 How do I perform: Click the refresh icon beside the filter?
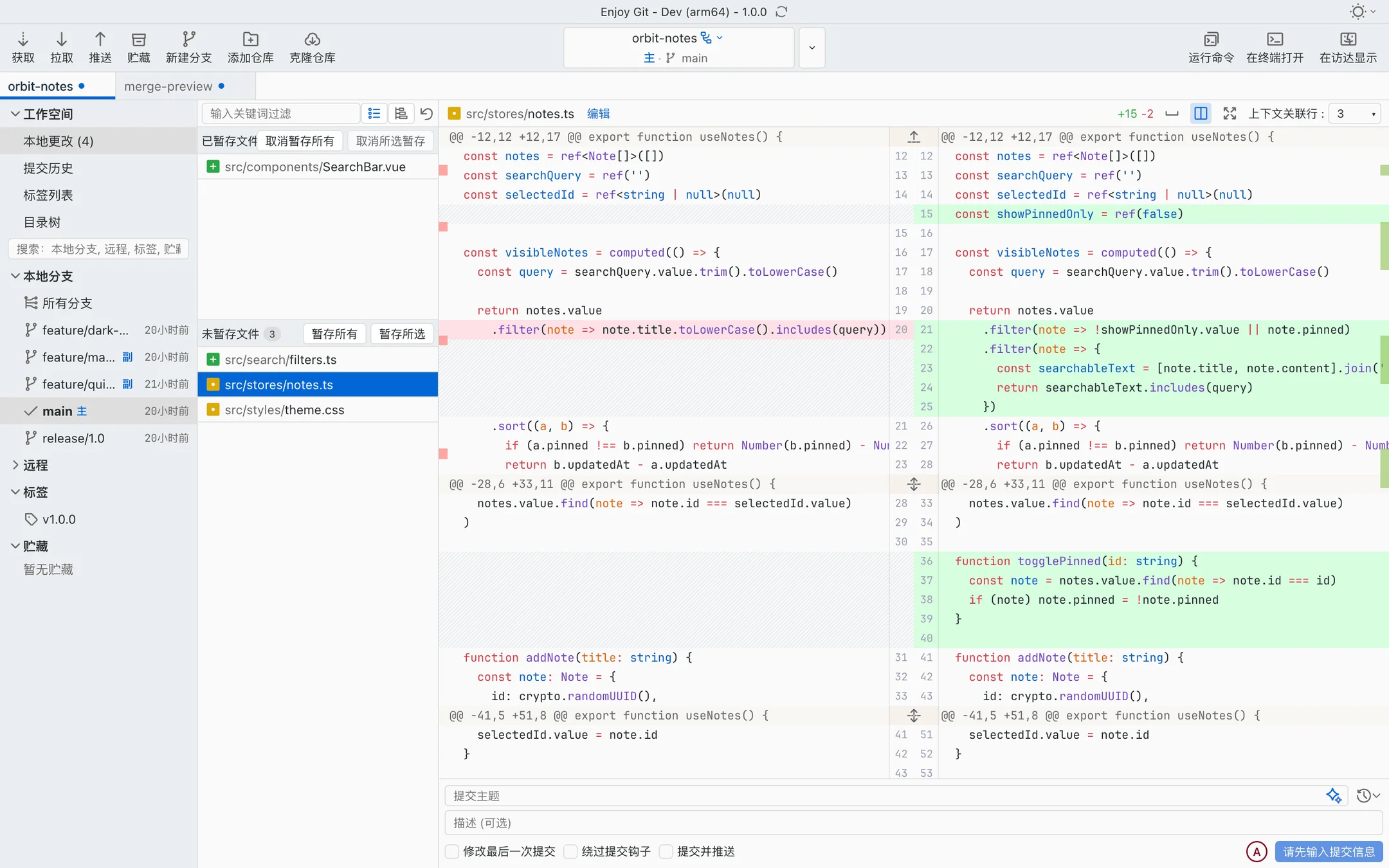click(x=426, y=113)
